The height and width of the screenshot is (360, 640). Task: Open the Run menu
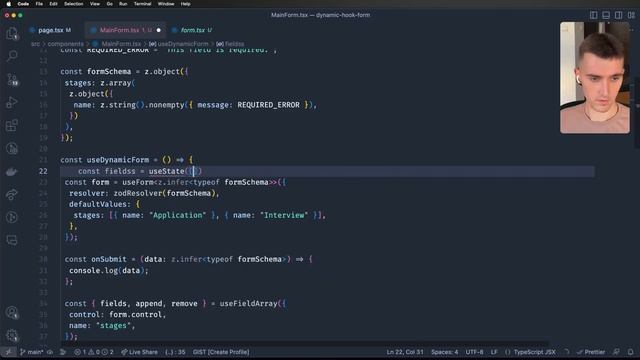(123, 4)
